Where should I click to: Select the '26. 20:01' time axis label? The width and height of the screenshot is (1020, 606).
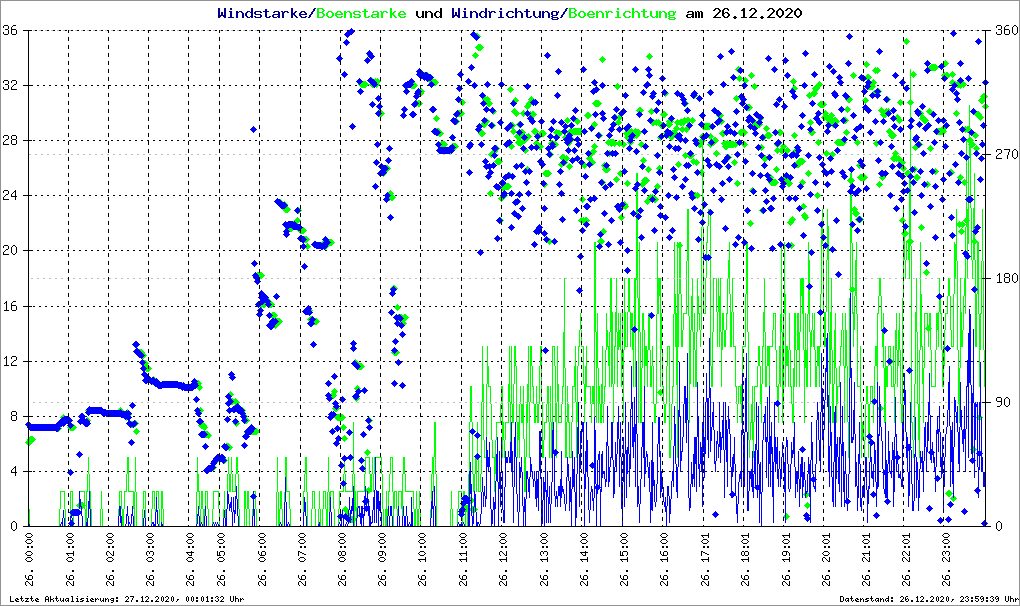(x=826, y=563)
